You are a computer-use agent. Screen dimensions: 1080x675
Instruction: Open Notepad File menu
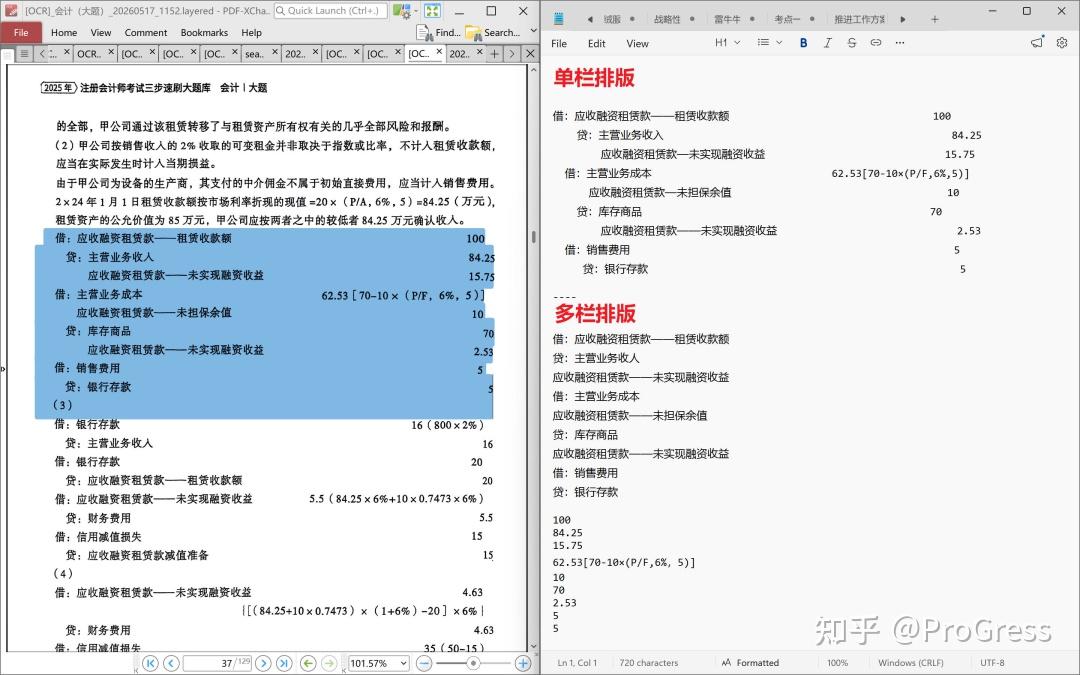(x=559, y=43)
